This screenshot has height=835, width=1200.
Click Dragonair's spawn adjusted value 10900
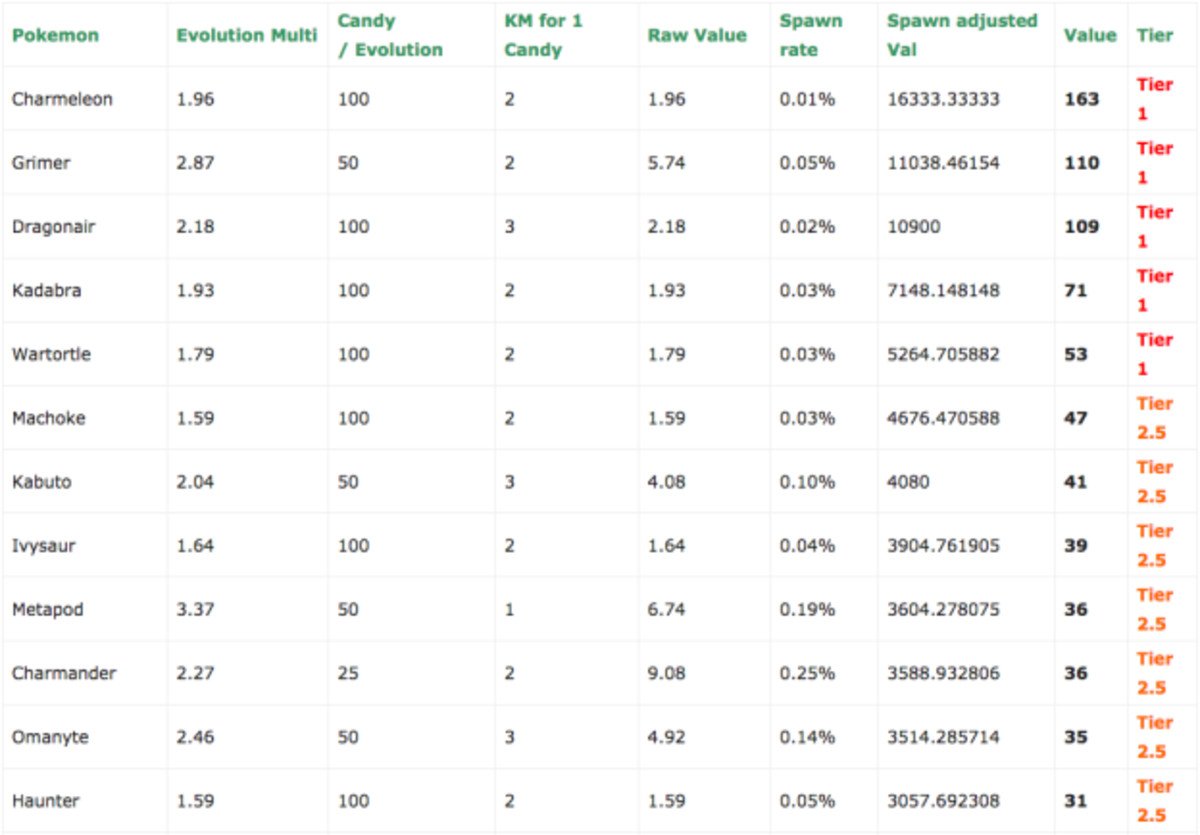pyautogui.click(x=913, y=227)
